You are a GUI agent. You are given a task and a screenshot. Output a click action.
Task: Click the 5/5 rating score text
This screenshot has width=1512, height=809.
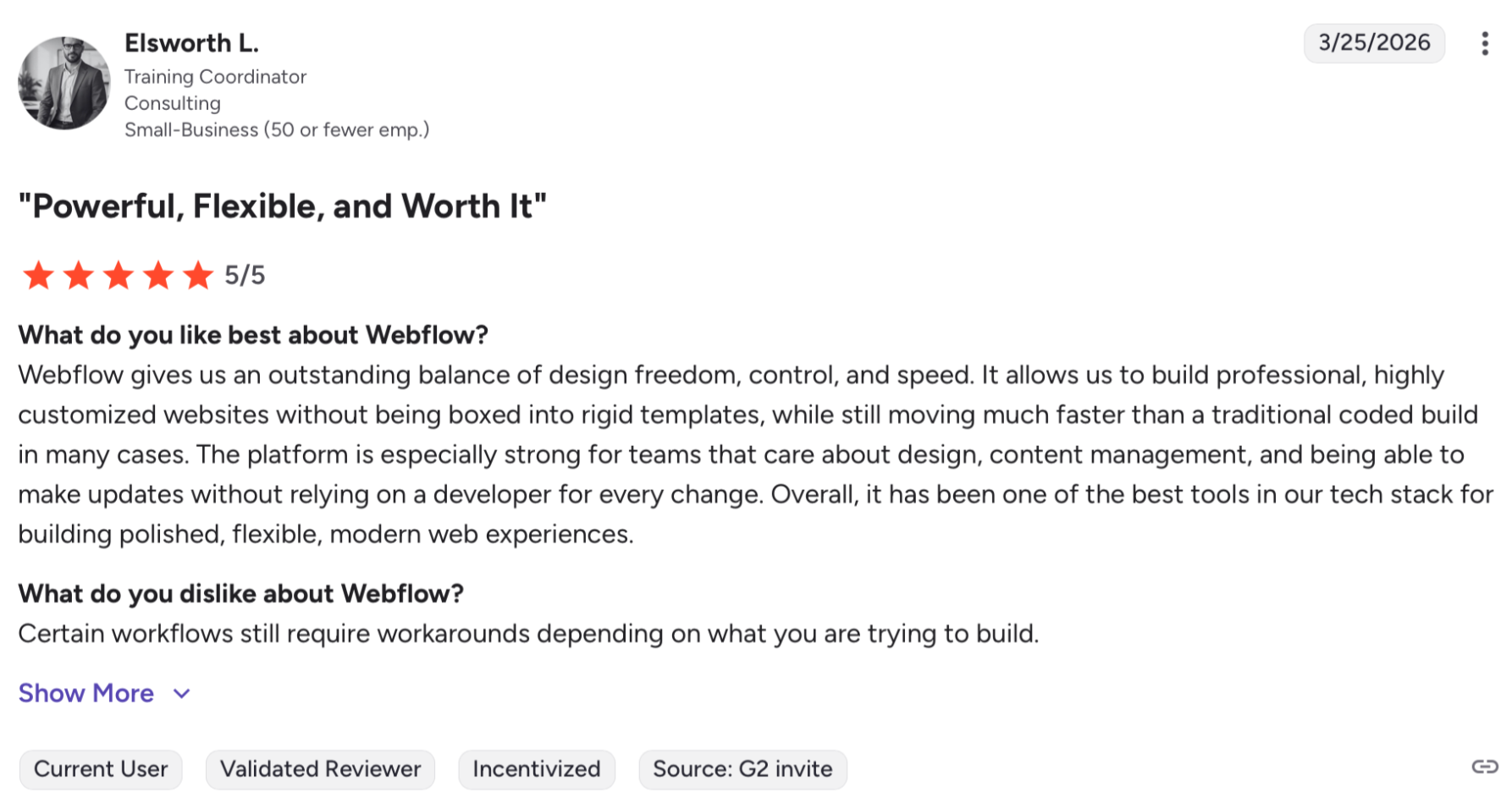point(245,275)
